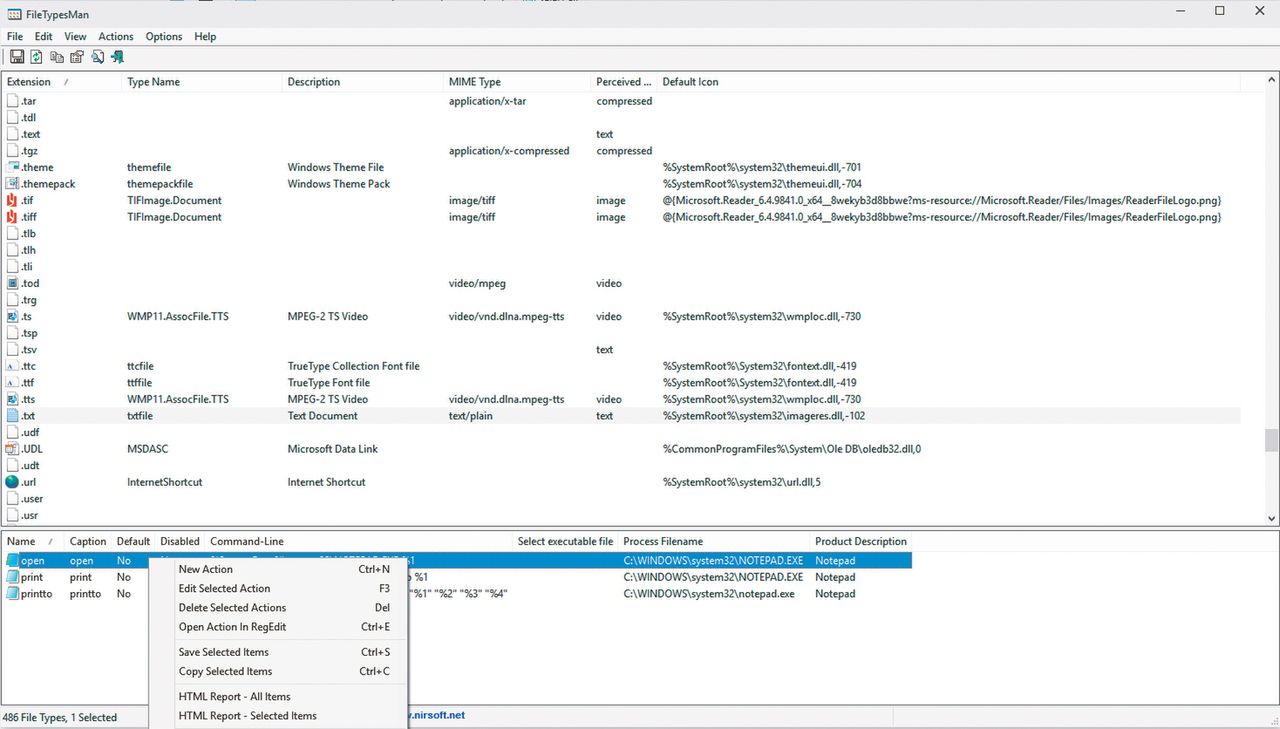Choose Save Selected Items in context menu
The image size is (1280, 729).
tap(278, 652)
